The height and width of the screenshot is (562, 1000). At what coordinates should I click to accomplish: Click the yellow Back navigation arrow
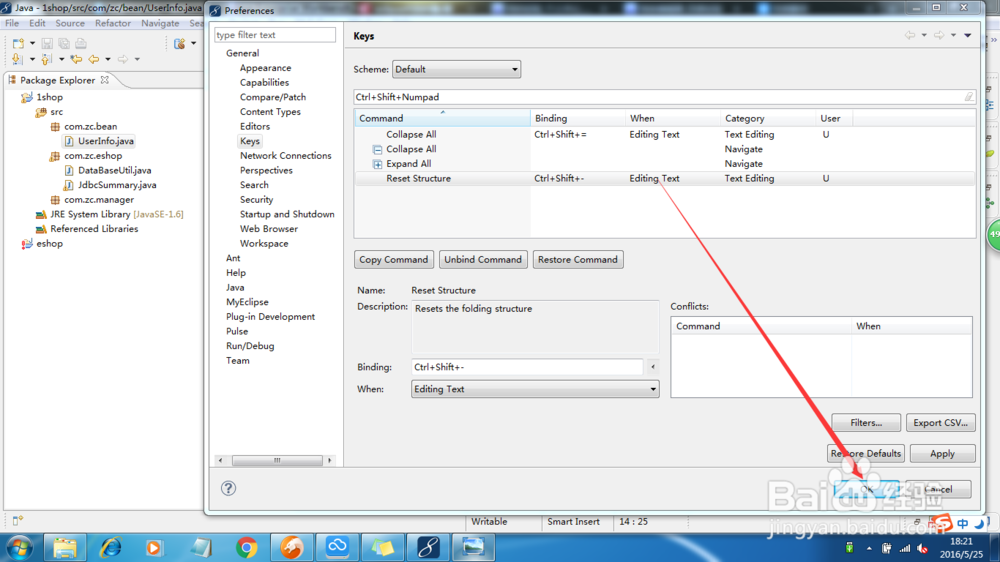coord(94,59)
